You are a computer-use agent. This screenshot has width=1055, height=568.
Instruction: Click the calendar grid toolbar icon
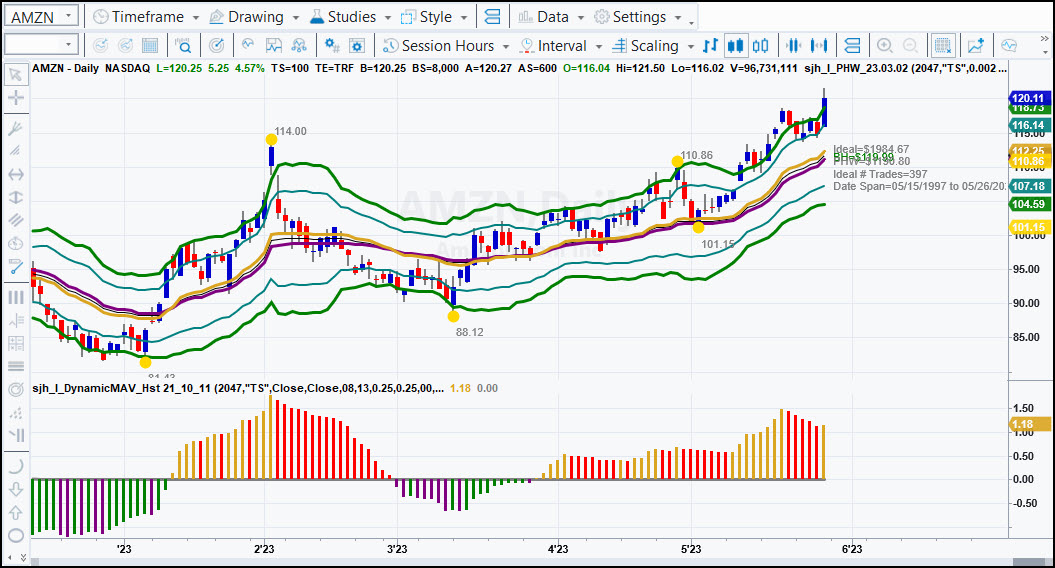point(150,46)
